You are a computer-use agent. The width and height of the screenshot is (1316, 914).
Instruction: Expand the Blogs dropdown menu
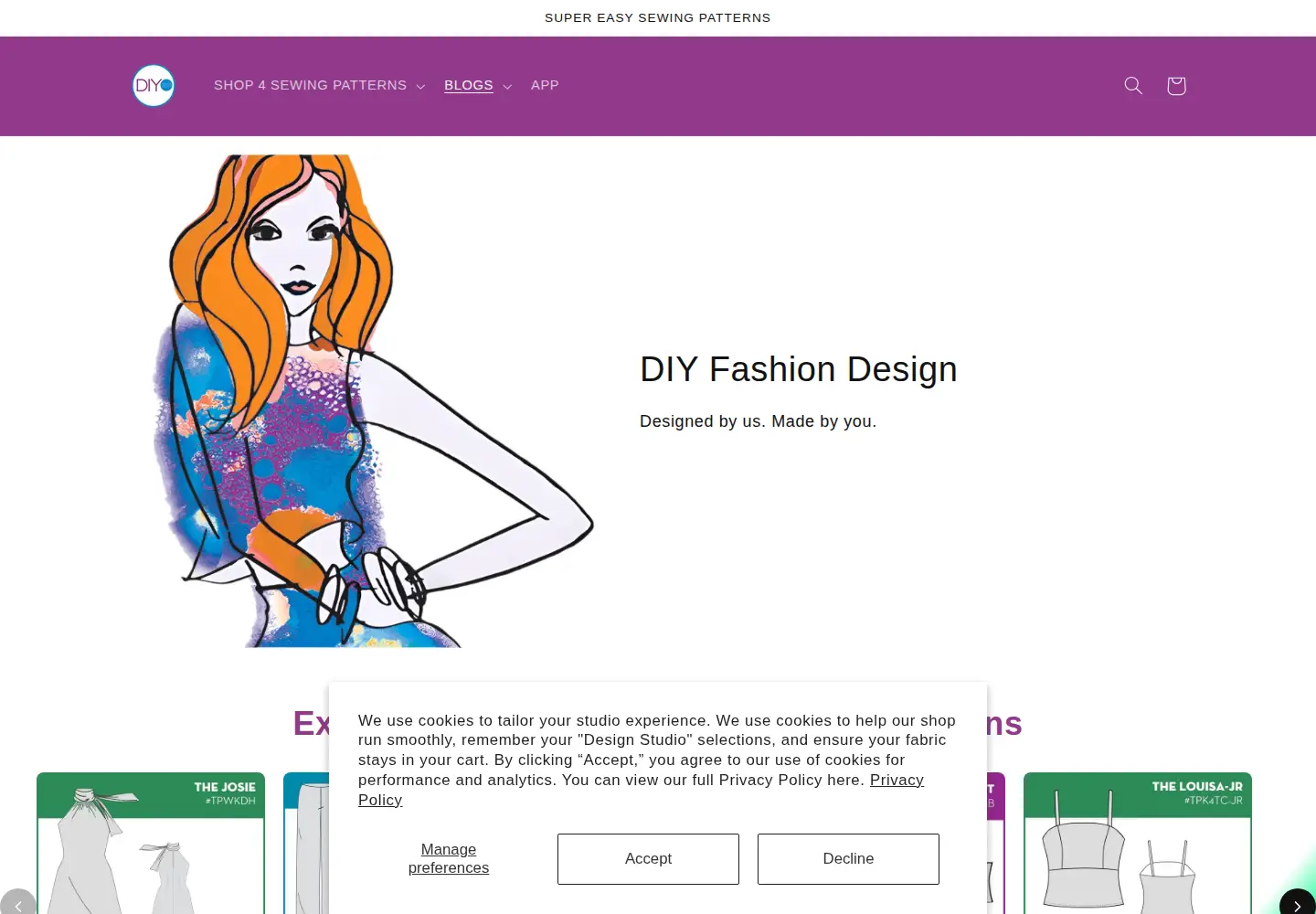coord(478,85)
